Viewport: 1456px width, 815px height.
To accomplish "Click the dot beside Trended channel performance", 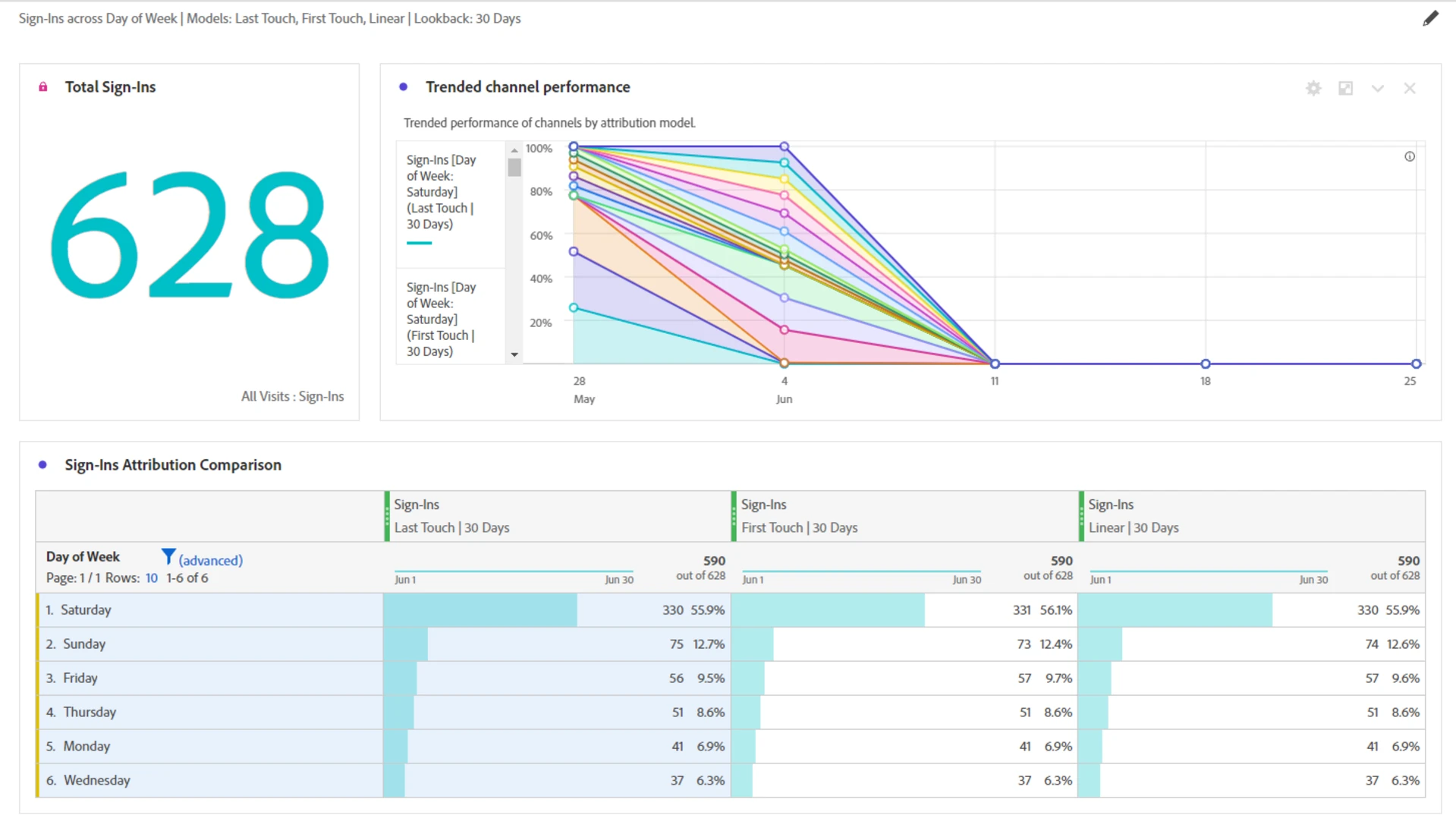I will (x=404, y=87).
